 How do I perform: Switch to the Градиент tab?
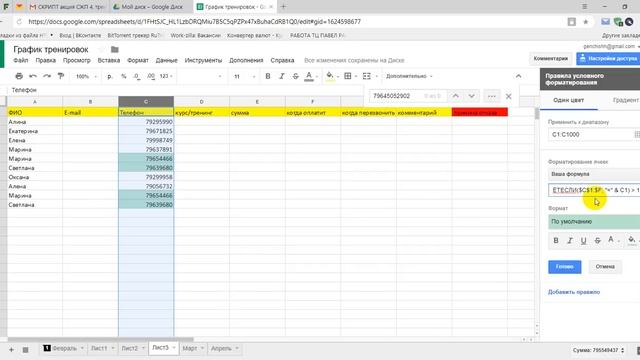coord(625,100)
